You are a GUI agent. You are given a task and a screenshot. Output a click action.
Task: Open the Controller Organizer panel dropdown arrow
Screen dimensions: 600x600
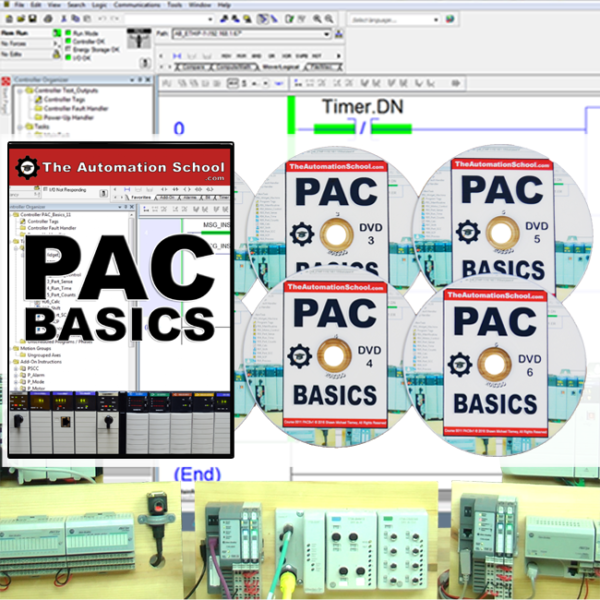coord(132,80)
